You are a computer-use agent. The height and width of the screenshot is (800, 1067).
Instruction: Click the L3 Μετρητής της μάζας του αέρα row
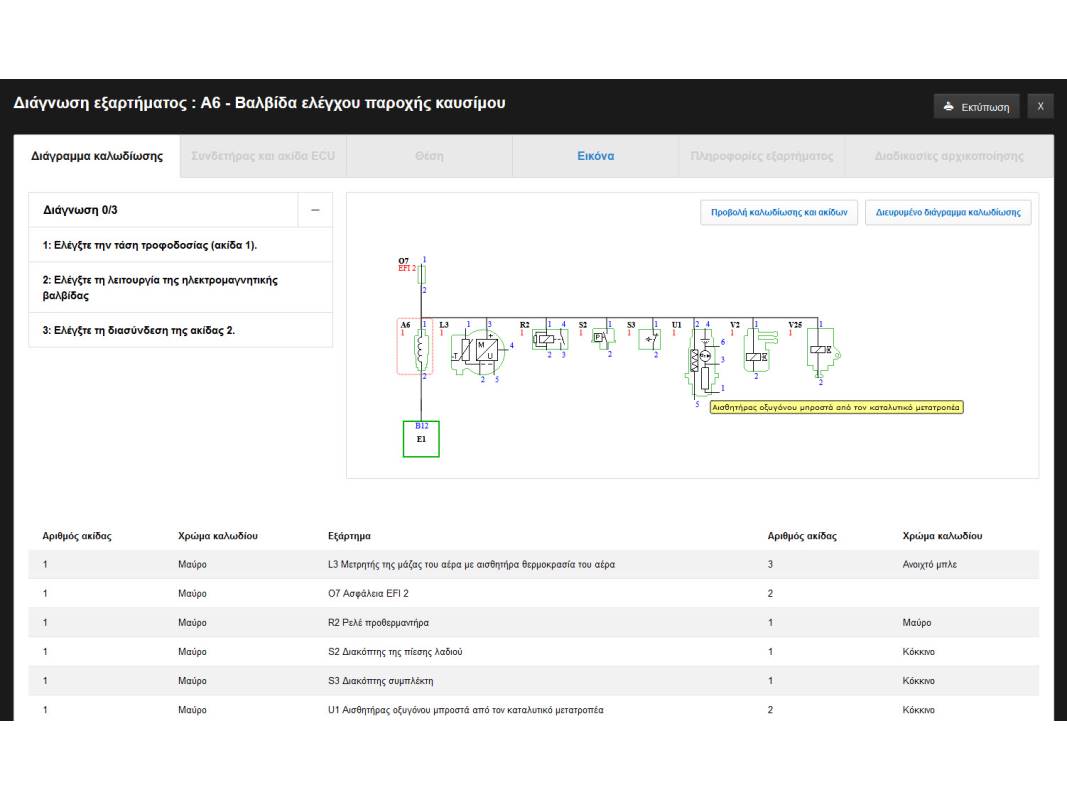[534, 565]
